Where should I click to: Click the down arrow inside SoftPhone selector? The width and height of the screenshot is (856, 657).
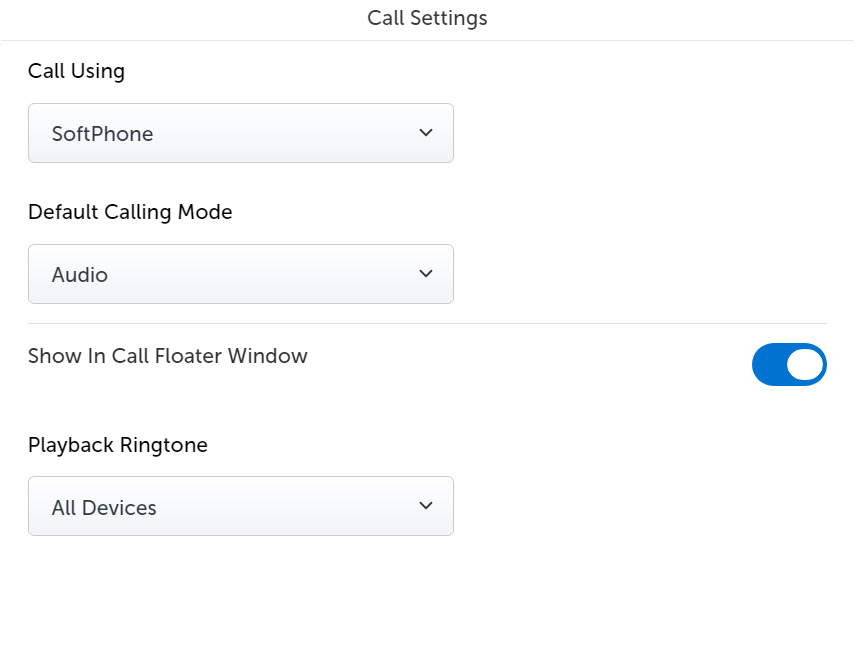[425, 132]
